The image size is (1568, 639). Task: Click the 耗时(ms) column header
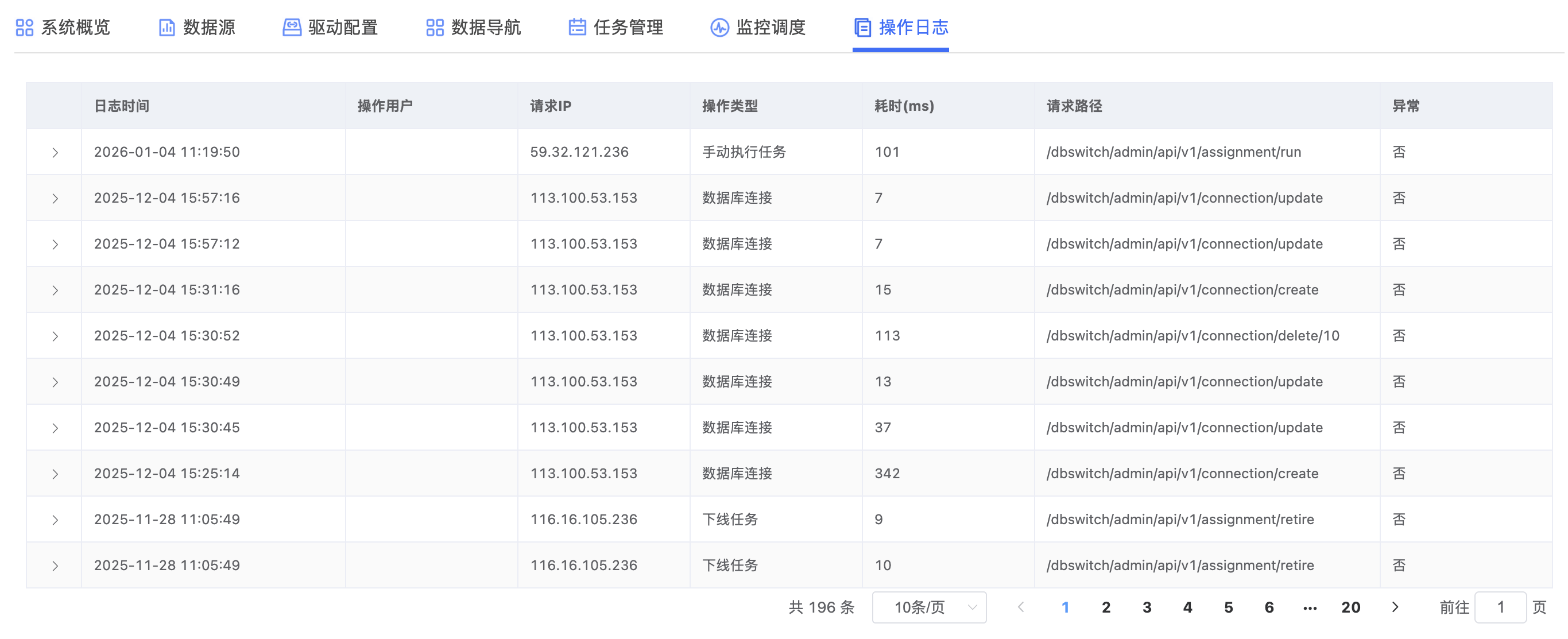(904, 106)
